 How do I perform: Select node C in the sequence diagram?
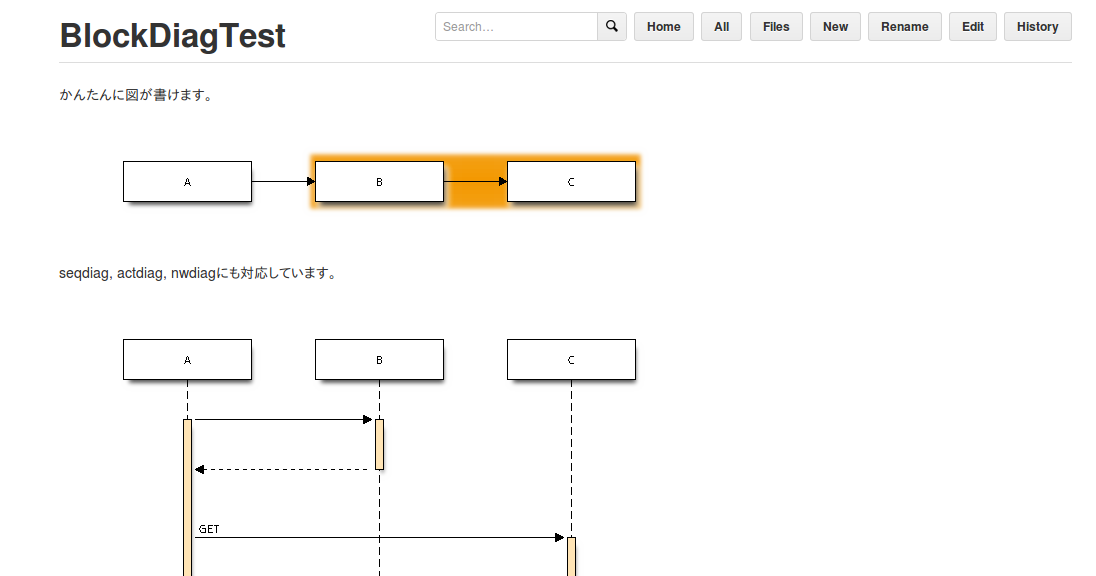(571, 359)
